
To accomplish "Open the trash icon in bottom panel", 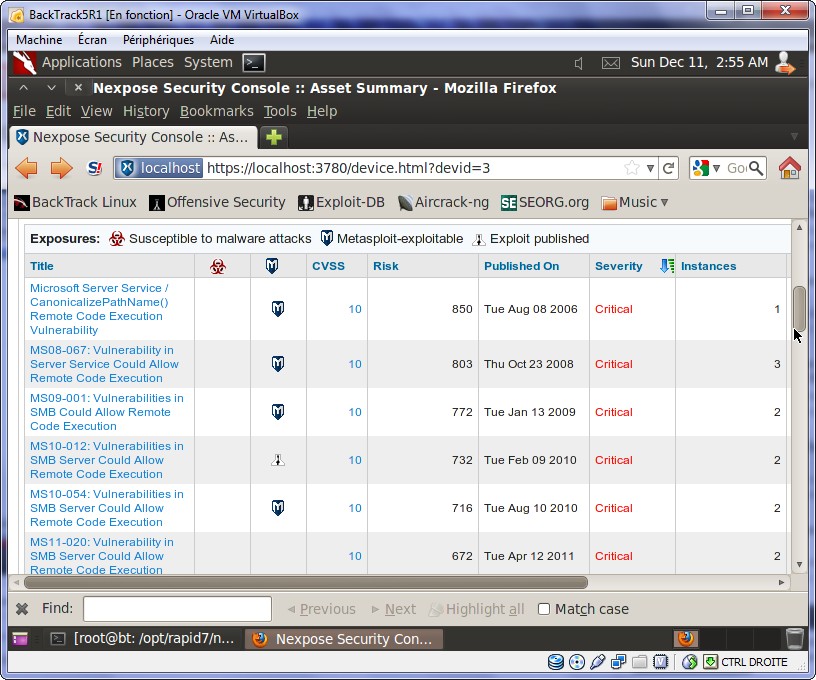I will point(795,638).
